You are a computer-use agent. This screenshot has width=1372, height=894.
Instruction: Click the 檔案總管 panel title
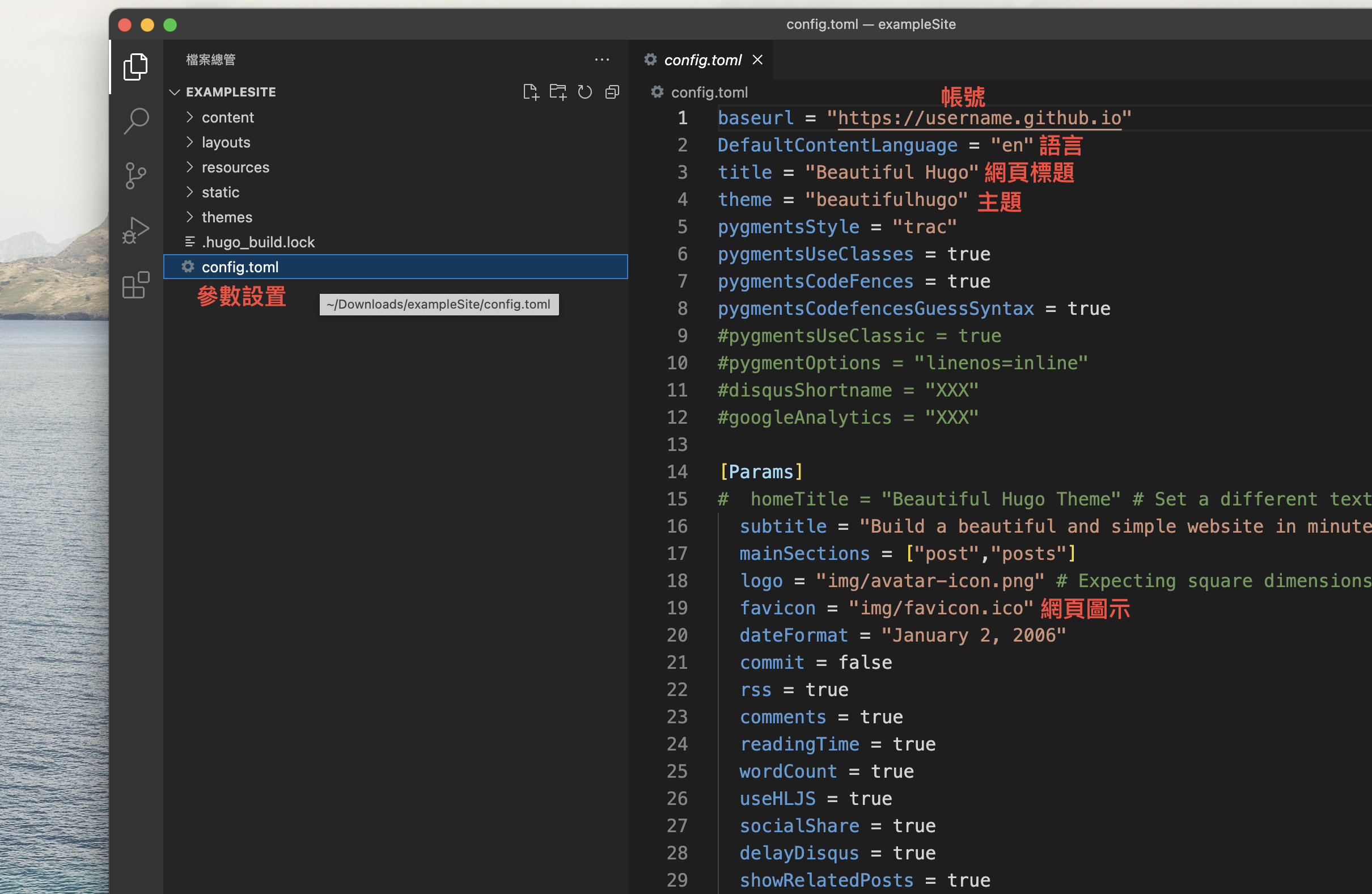(211, 60)
